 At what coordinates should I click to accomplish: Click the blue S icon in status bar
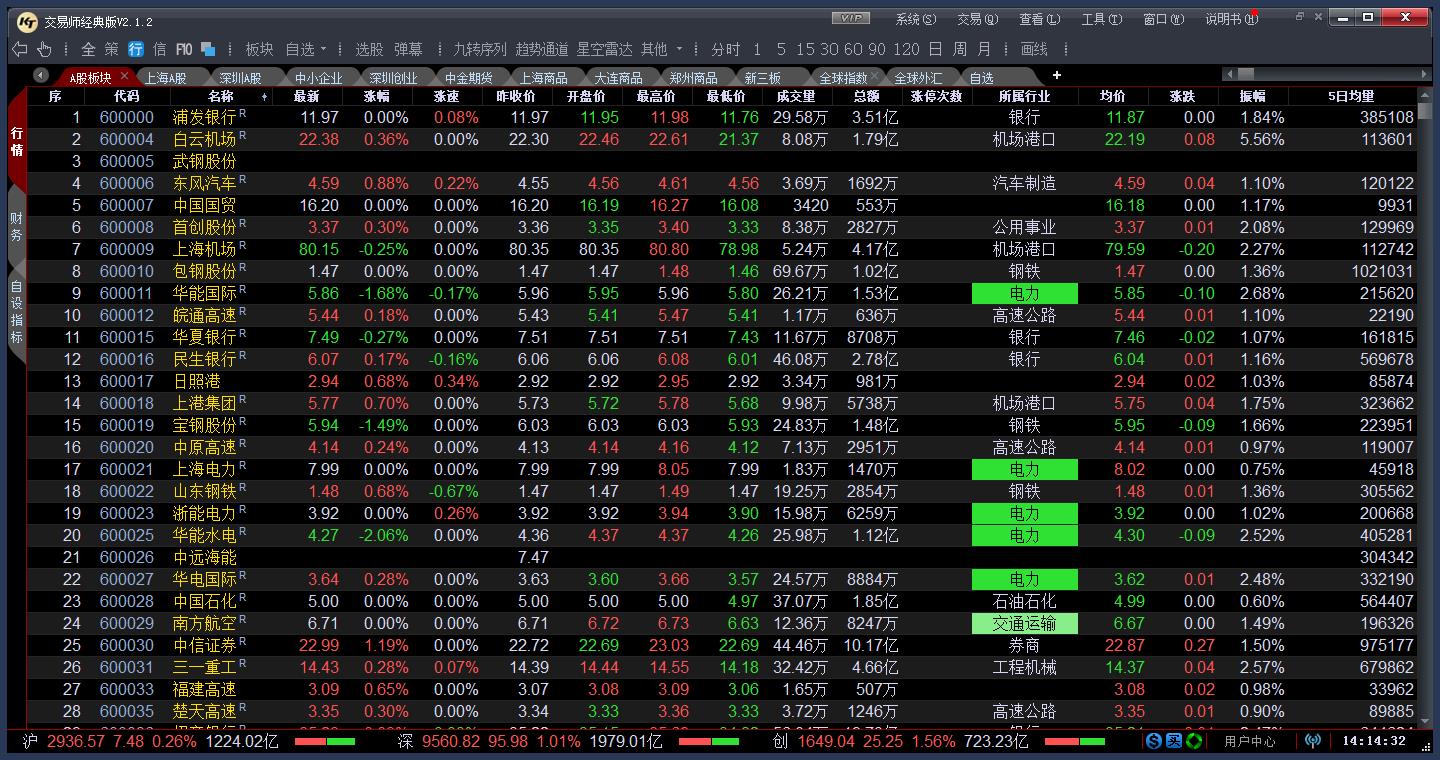point(1154,741)
